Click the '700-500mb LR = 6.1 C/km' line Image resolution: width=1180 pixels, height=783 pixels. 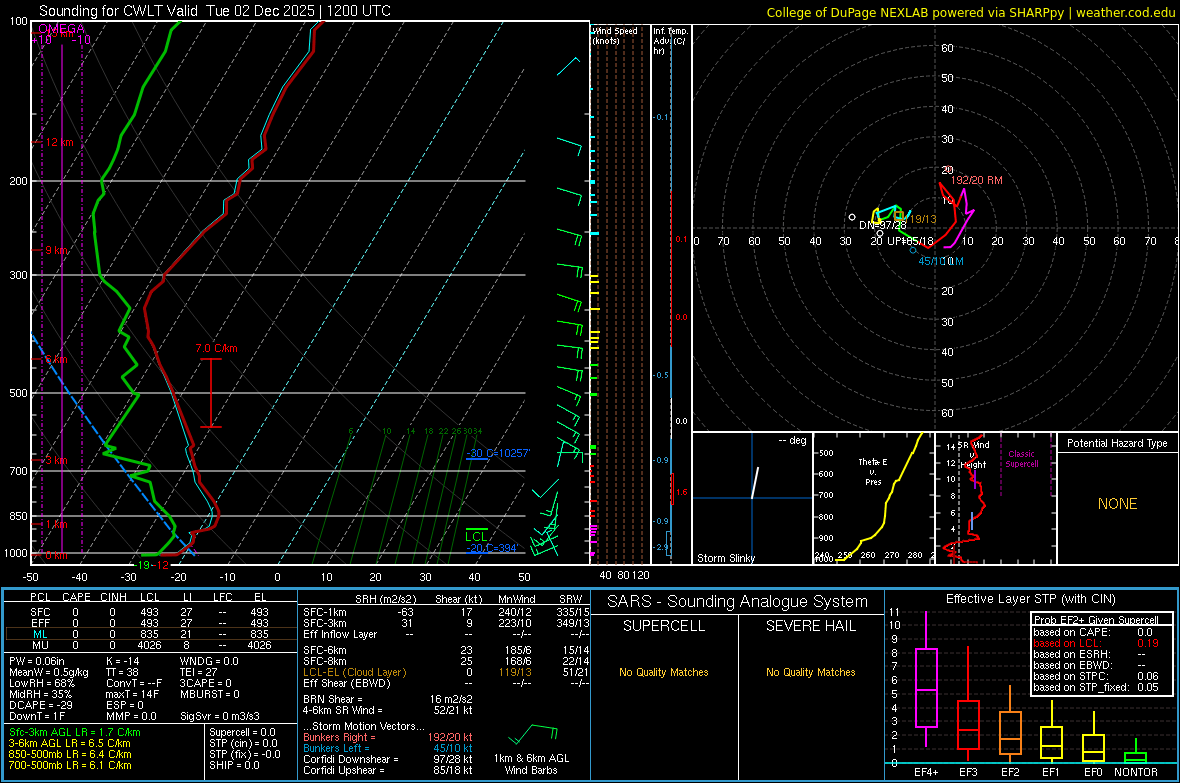coord(70,765)
